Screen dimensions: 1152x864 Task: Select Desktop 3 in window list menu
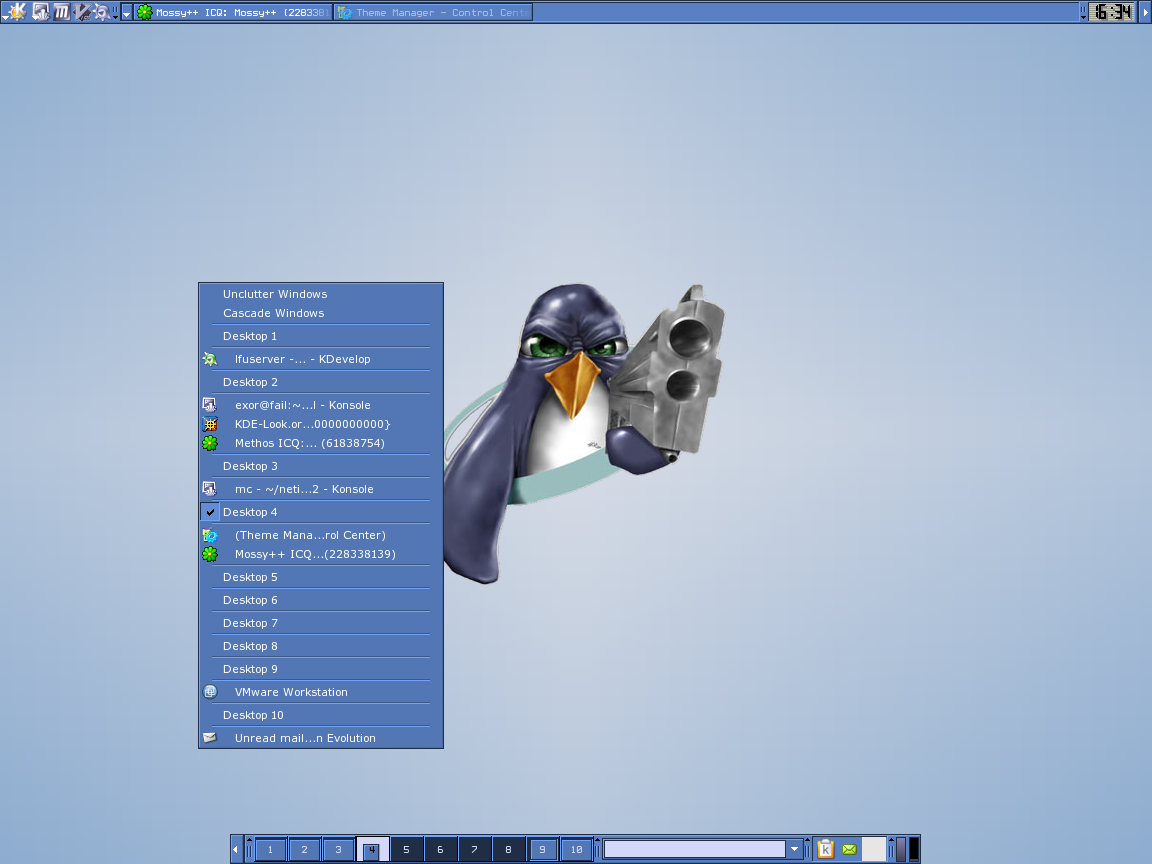[321, 466]
